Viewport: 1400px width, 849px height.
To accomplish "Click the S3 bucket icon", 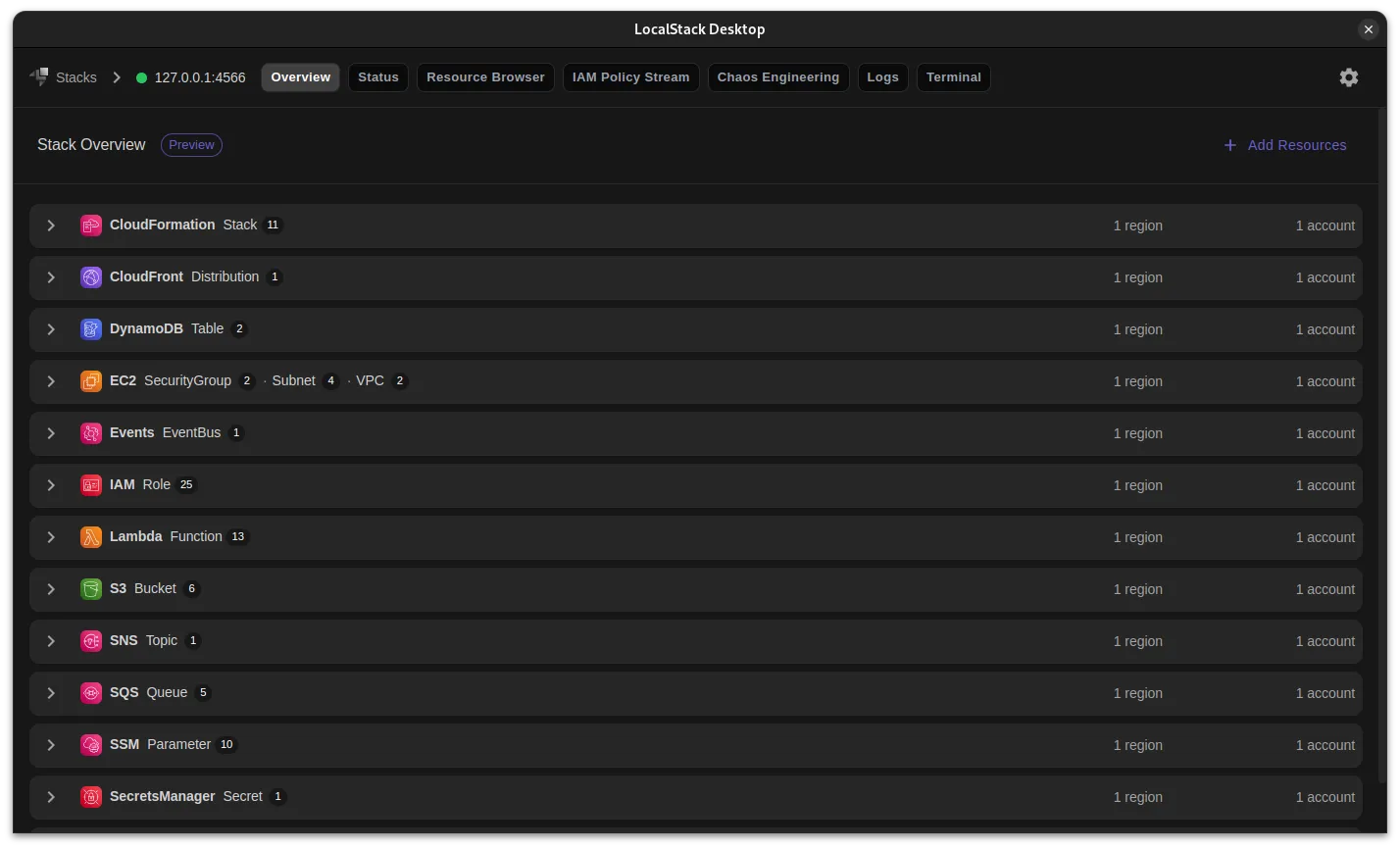I will click(91, 588).
